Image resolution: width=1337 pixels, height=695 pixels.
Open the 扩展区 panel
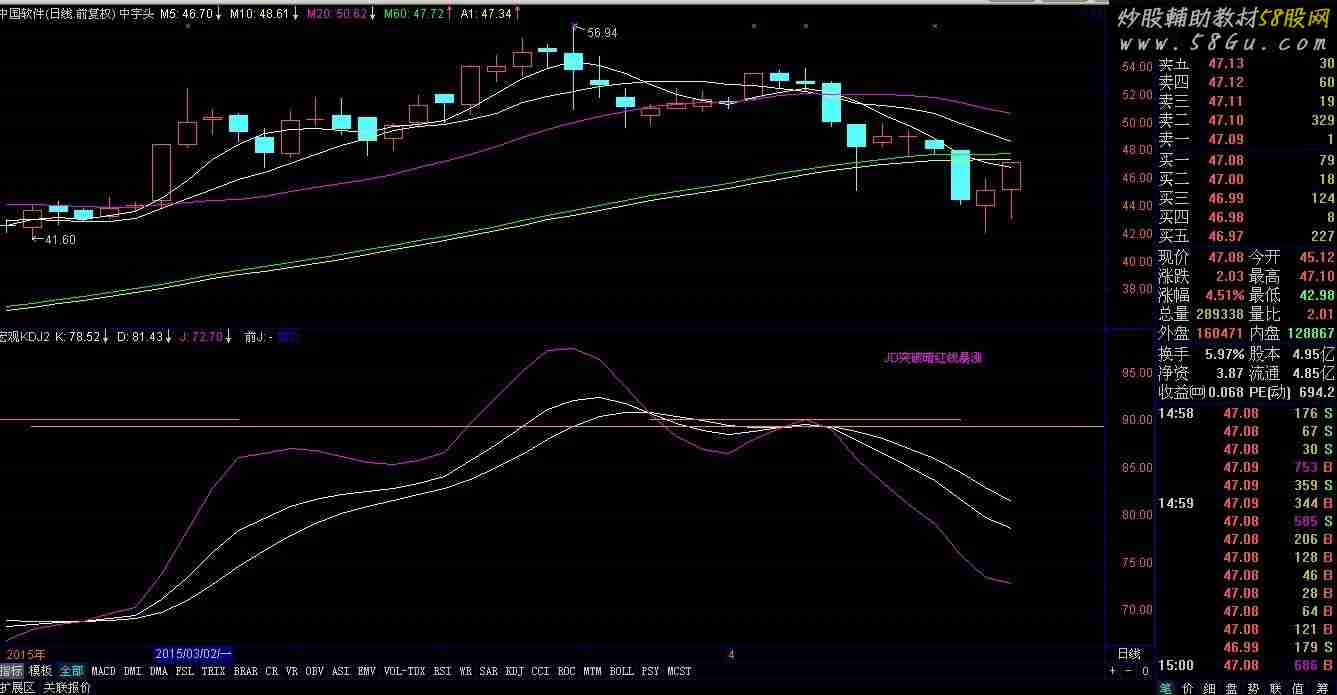[18, 688]
